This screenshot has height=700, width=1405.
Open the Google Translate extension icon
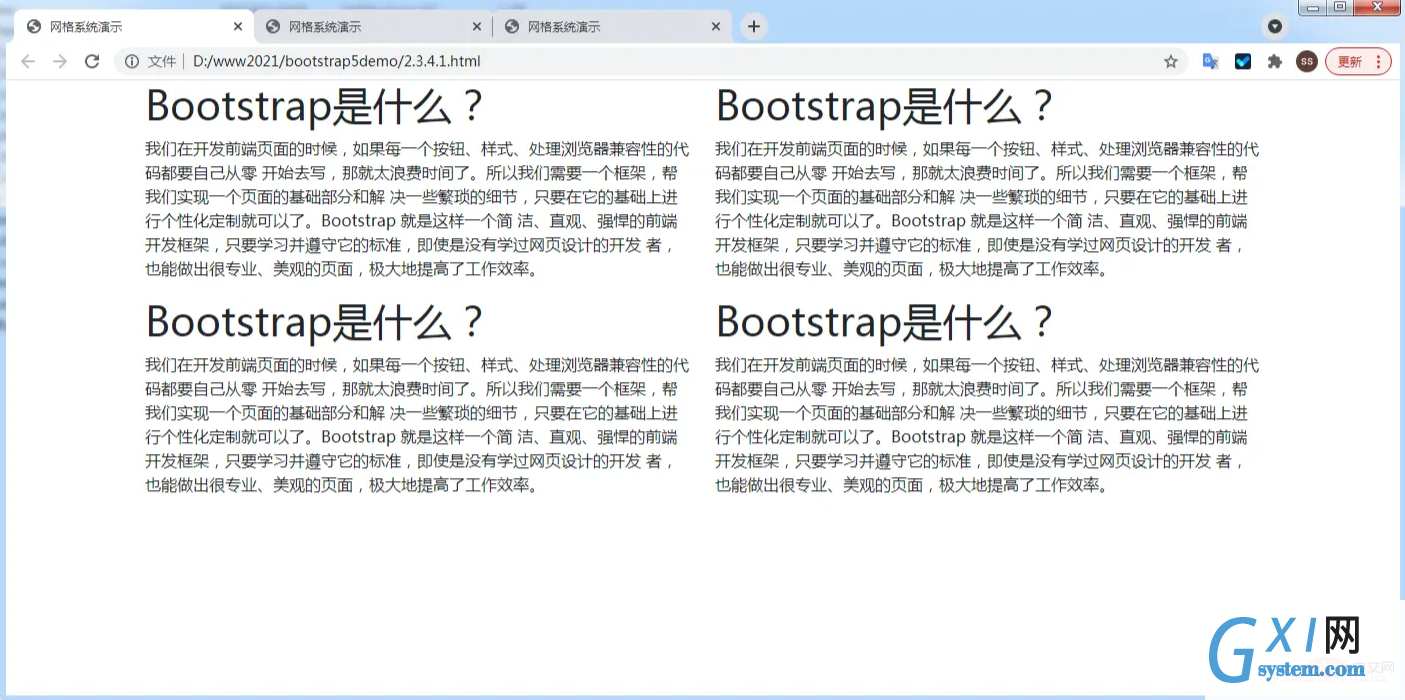1210,62
